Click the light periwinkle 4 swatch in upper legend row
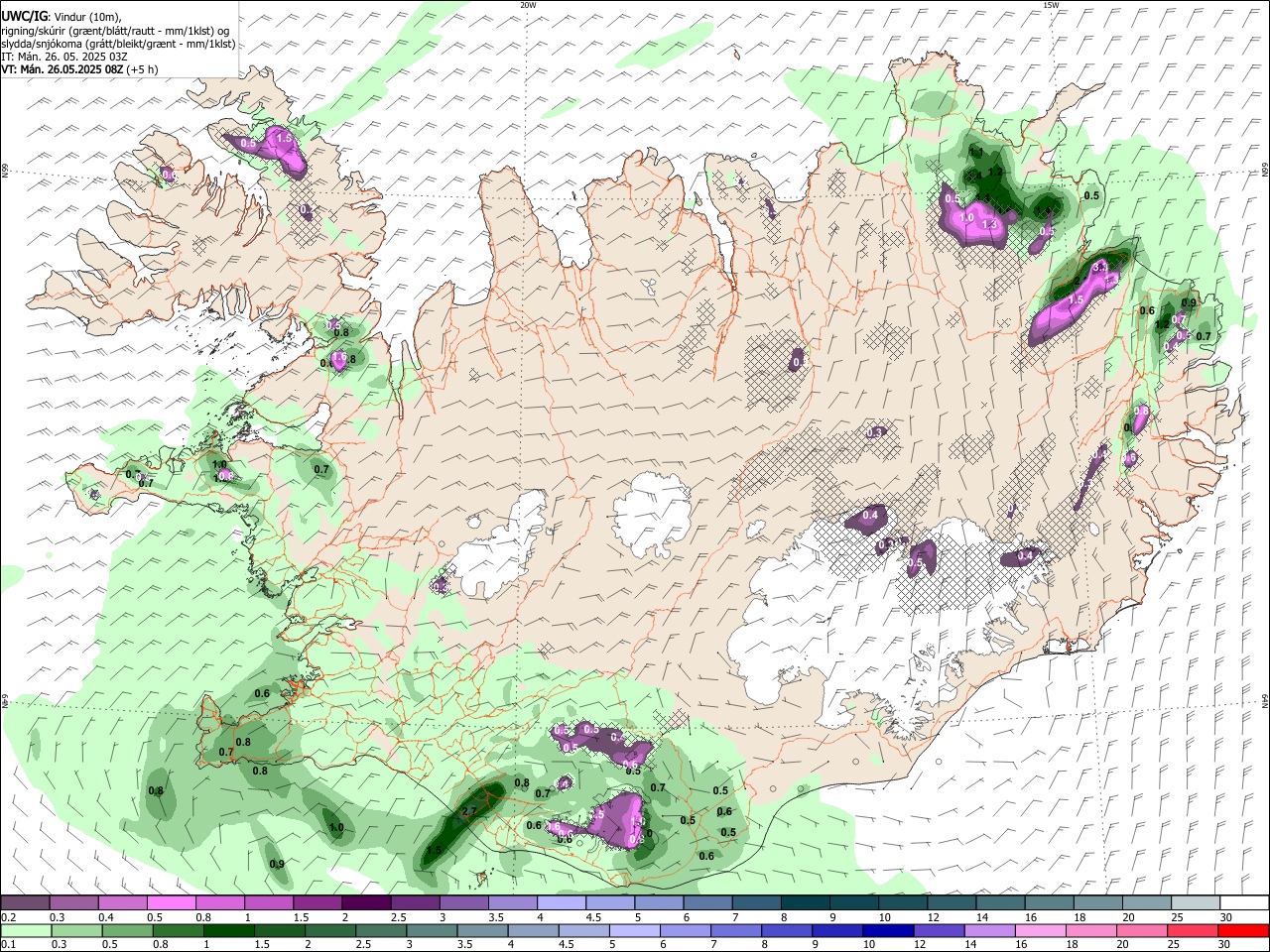This screenshot has height=952, width=1270. [x=561, y=903]
